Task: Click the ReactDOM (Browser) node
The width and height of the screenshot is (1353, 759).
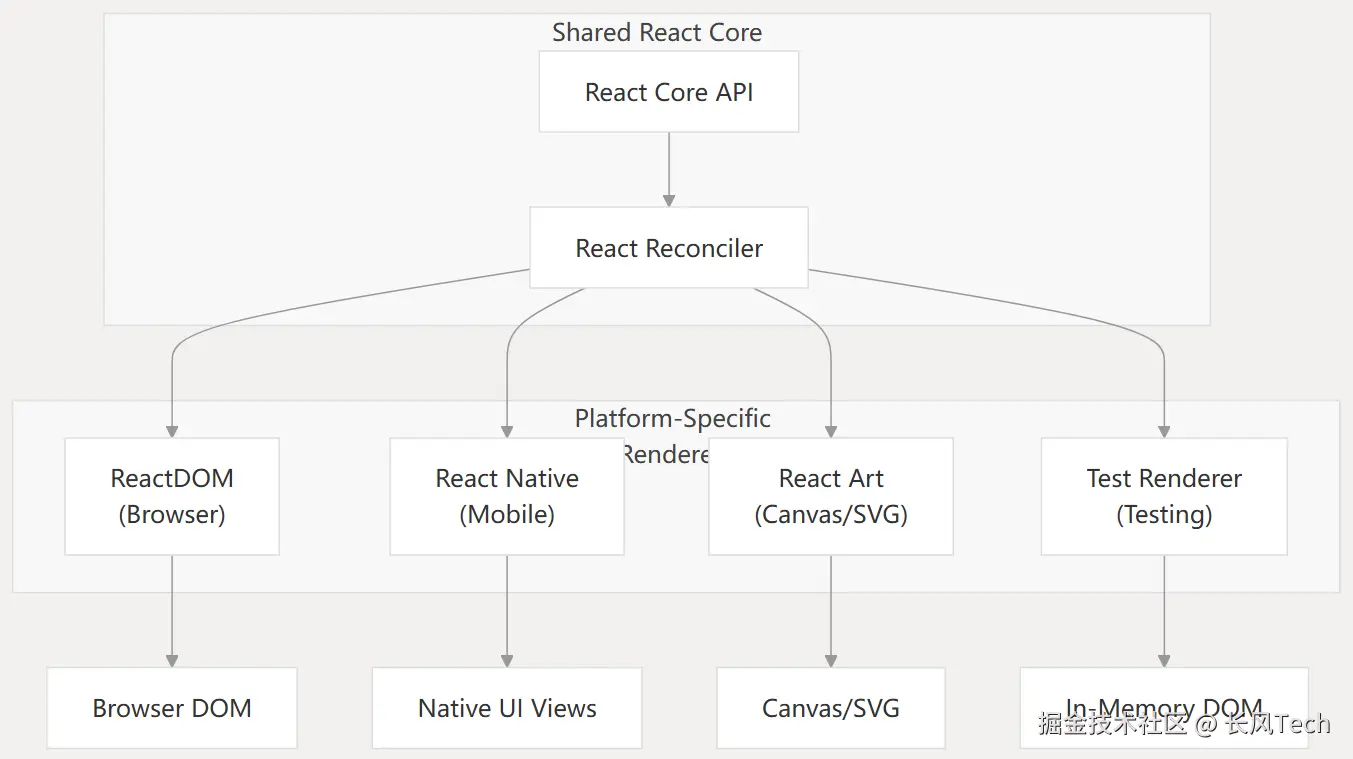Action: [172, 496]
